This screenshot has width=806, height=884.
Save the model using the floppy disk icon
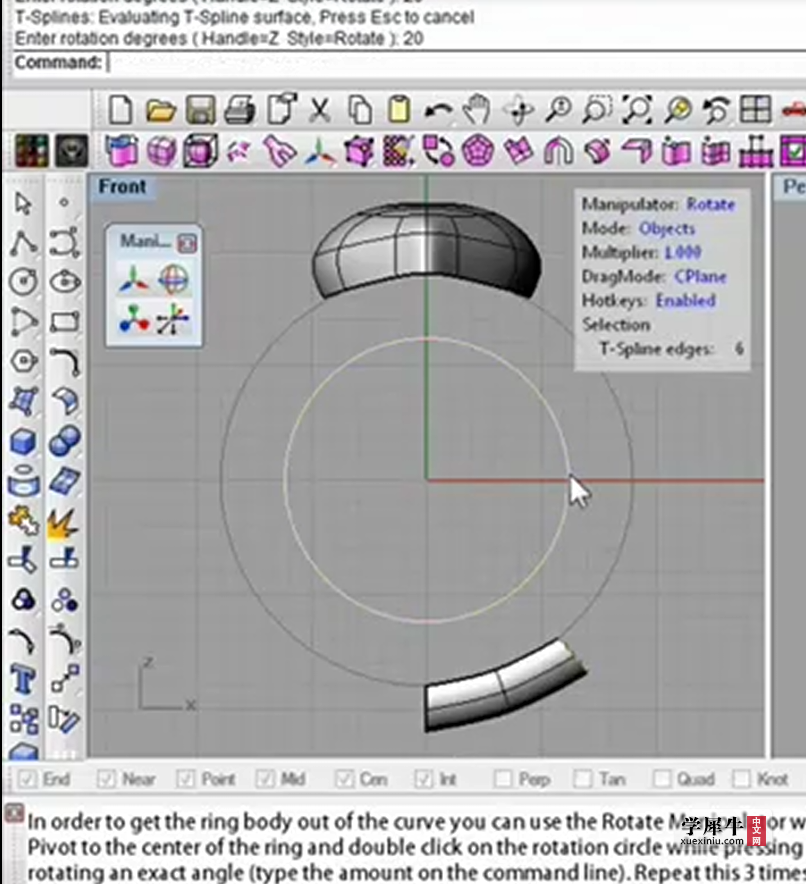pyautogui.click(x=201, y=110)
